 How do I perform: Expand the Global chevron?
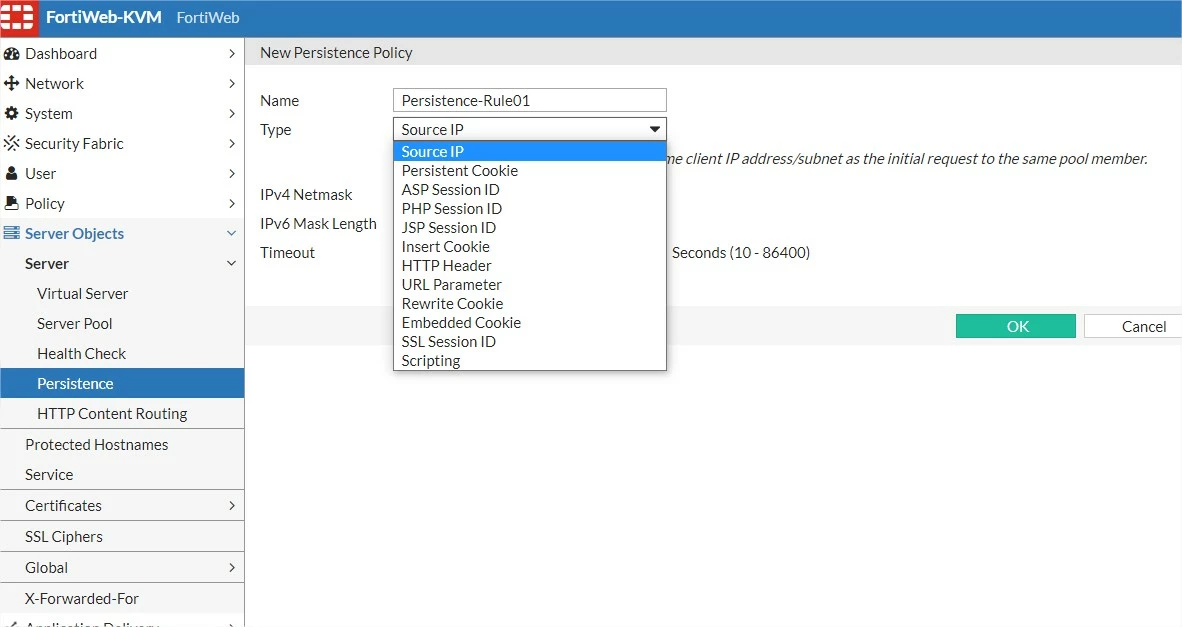tap(231, 567)
